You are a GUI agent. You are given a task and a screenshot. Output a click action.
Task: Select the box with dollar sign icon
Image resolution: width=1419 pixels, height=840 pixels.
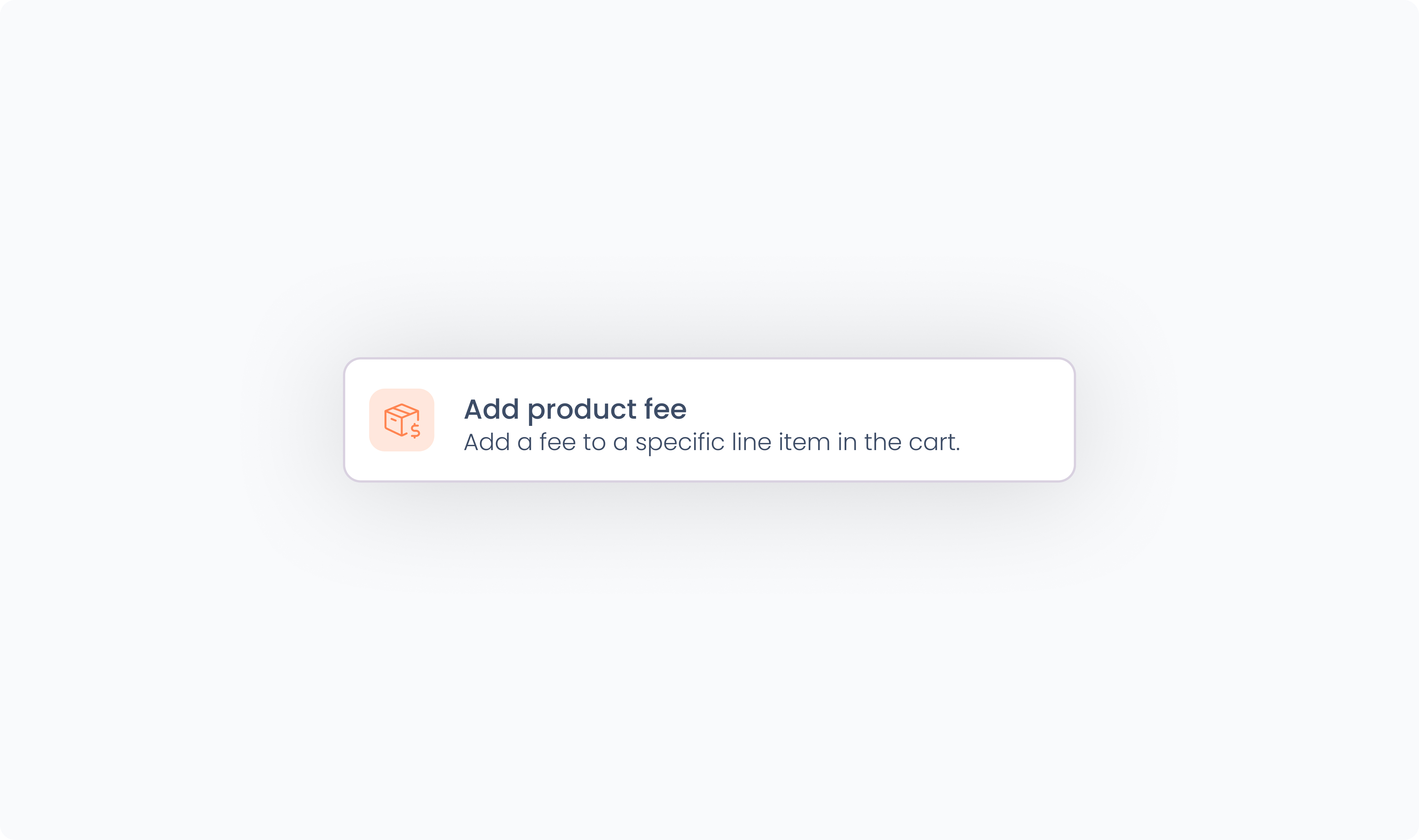(x=402, y=420)
